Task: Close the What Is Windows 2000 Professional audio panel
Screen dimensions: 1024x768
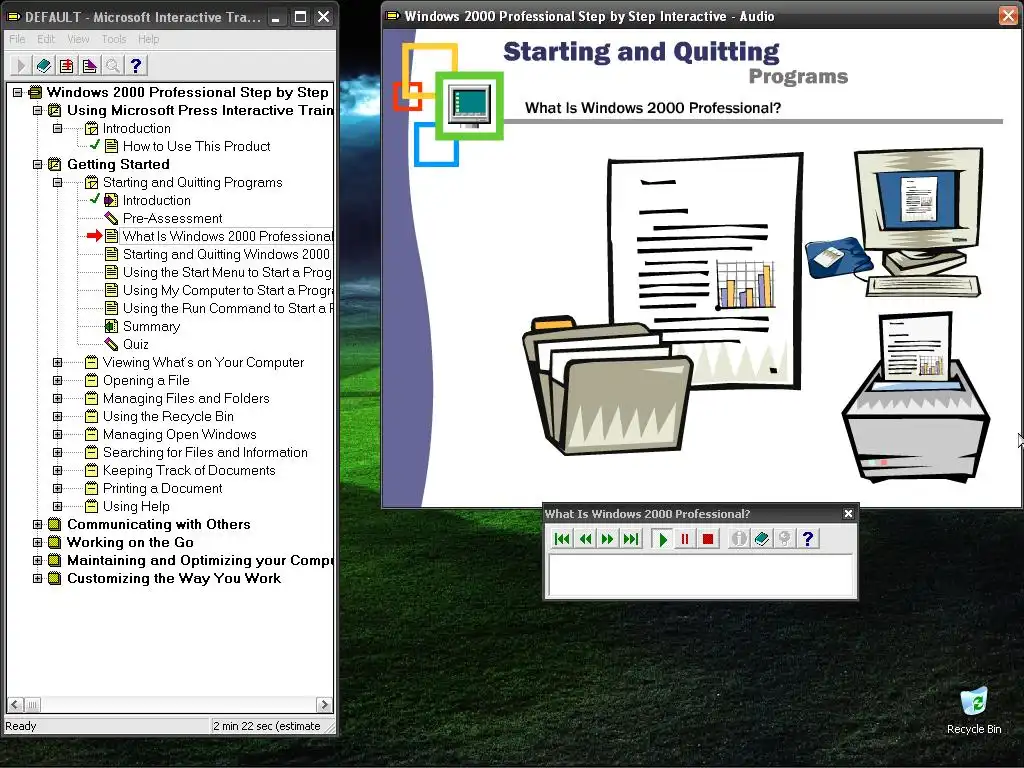Action: point(848,514)
